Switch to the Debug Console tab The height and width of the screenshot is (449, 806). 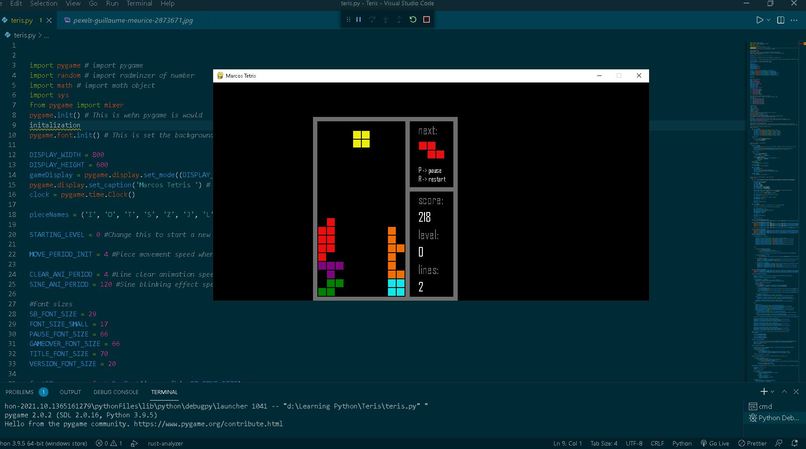point(116,392)
